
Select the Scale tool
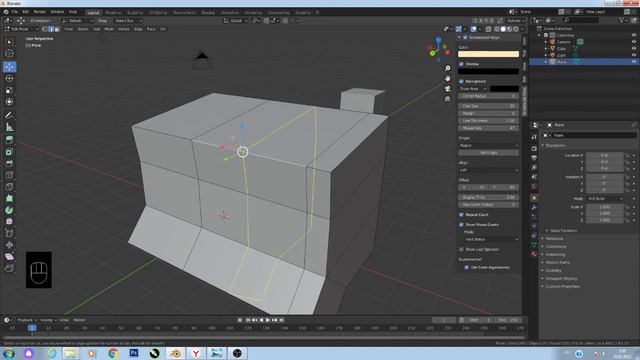click(9, 90)
